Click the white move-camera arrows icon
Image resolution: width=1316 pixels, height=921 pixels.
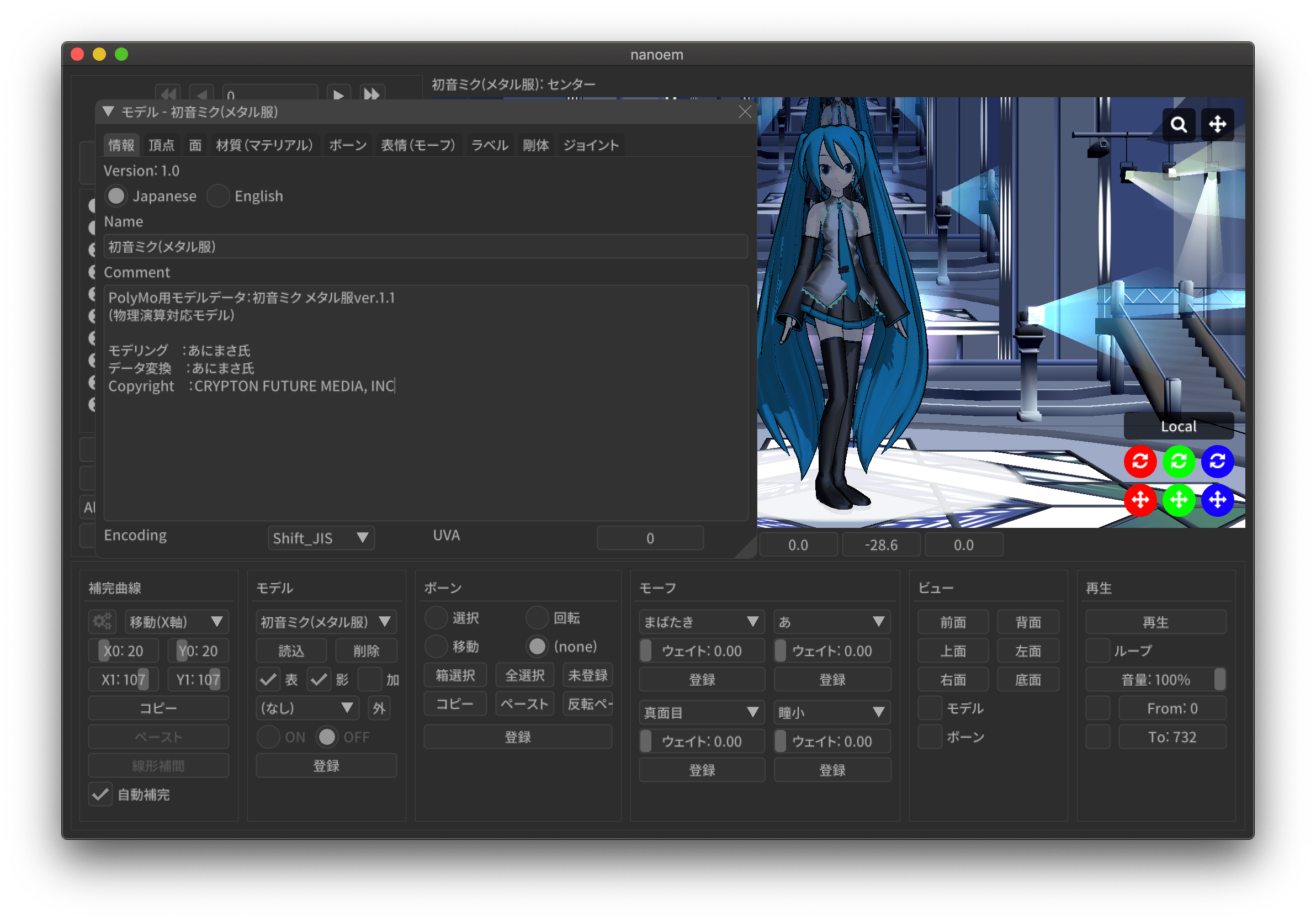click(x=1217, y=124)
